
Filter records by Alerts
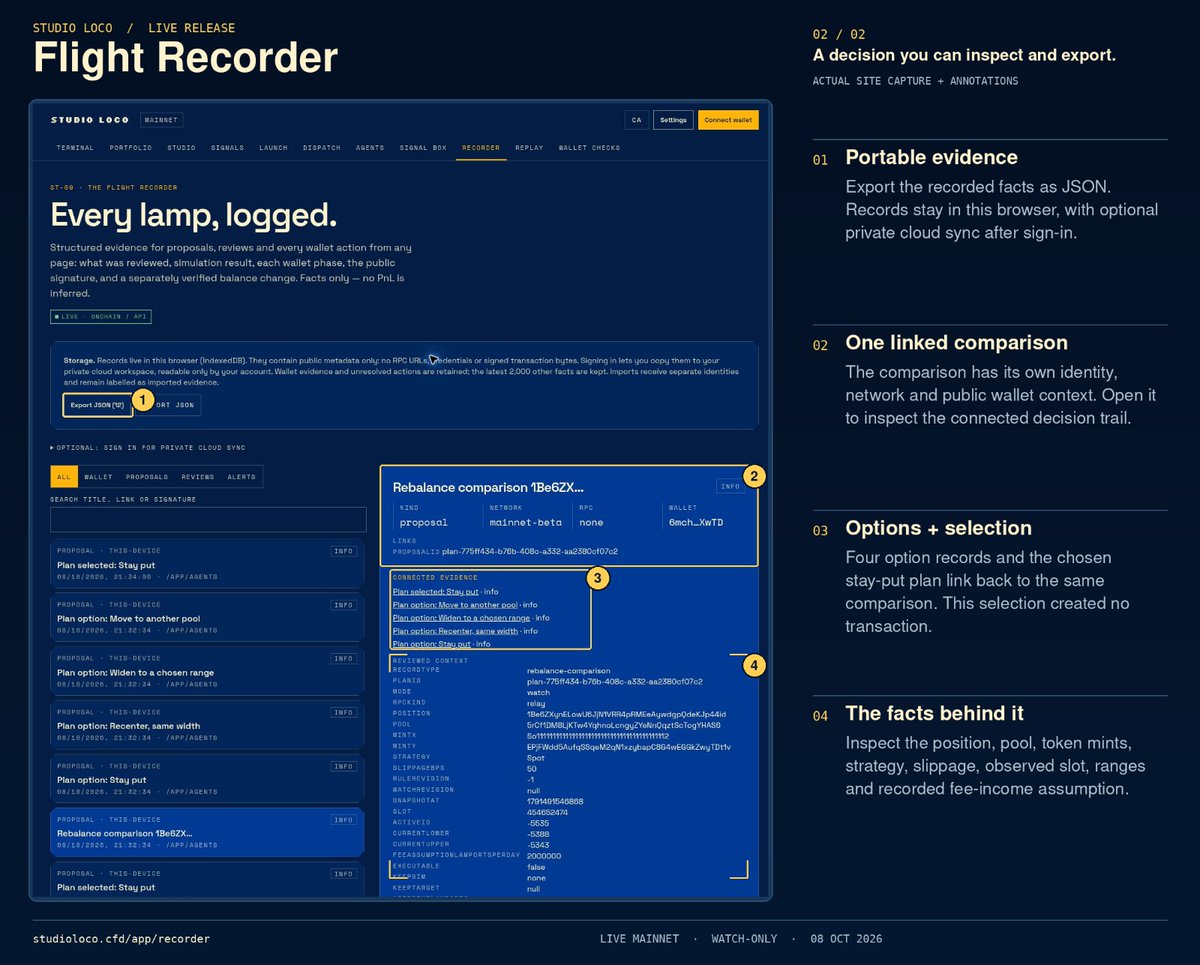[x=241, y=477]
